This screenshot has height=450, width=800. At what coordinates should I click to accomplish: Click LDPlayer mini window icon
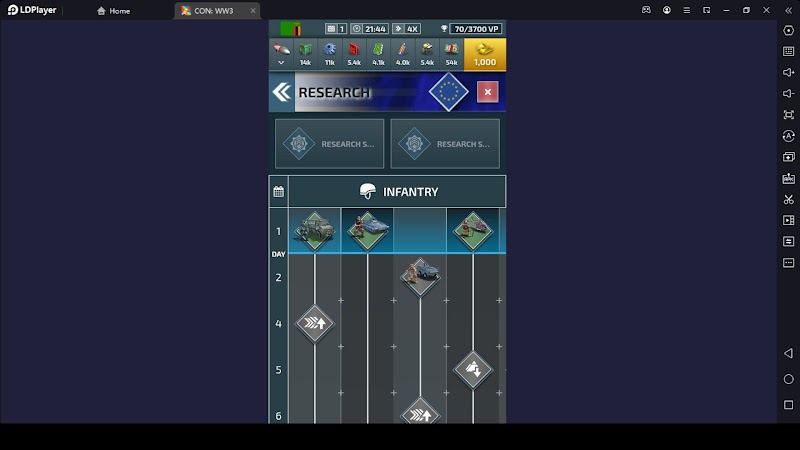(707, 10)
